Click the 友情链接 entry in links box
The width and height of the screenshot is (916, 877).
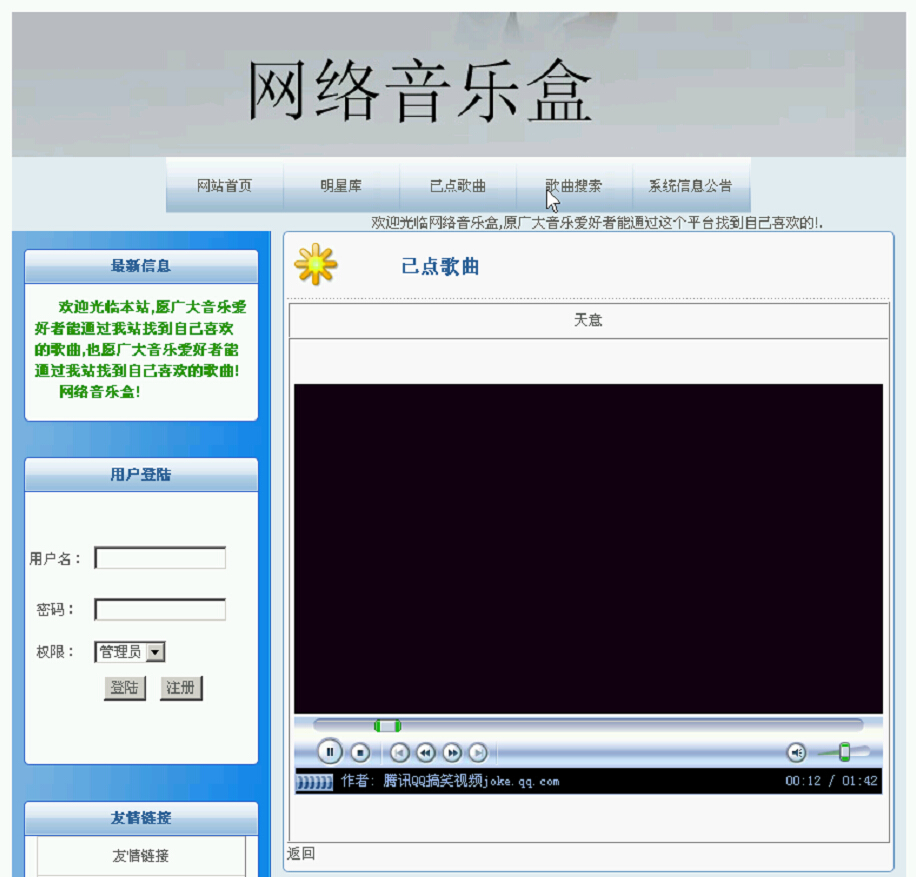pos(141,856)
